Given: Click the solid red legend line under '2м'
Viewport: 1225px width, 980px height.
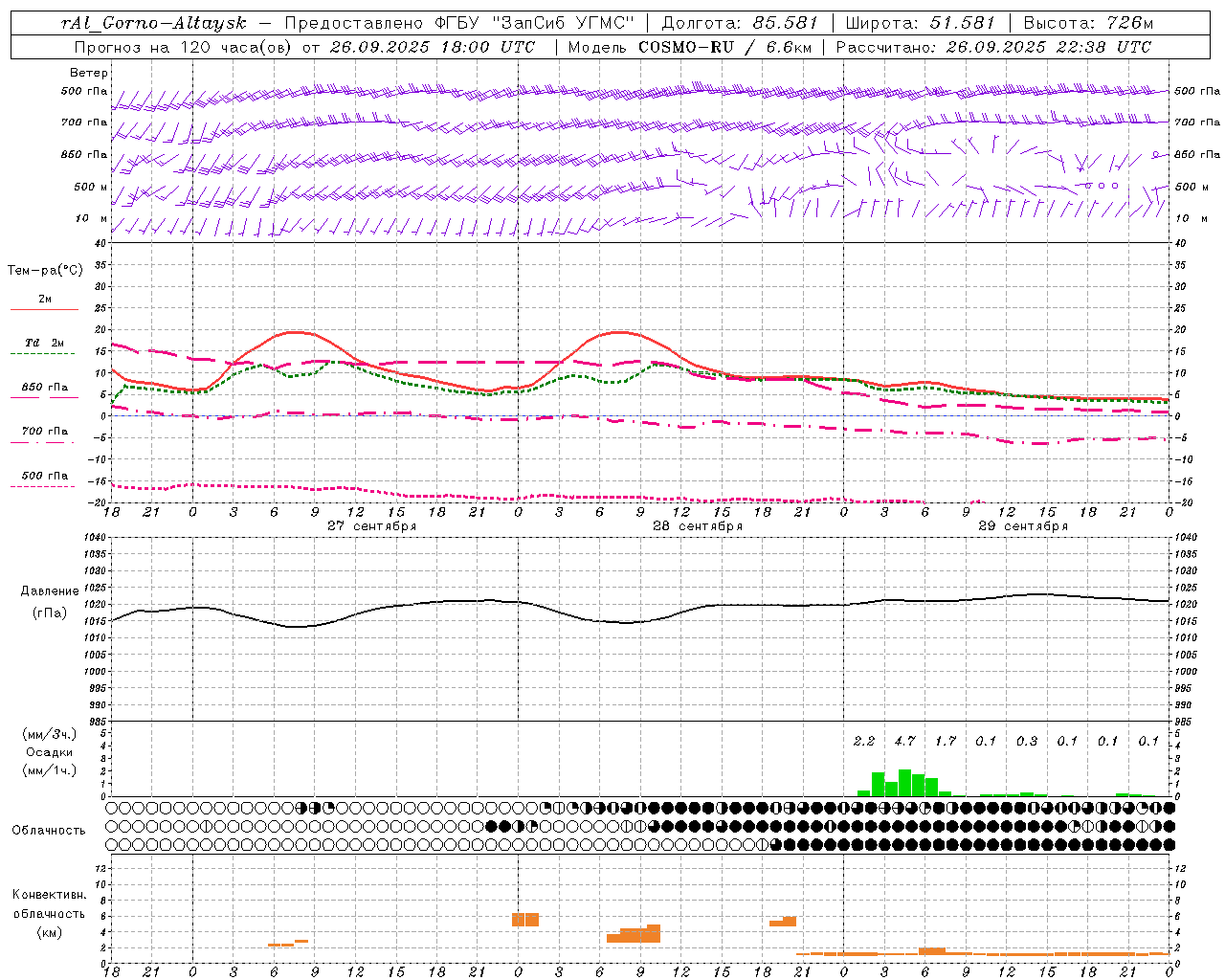Looking at the screenshot, I should [x=44, y=309].
